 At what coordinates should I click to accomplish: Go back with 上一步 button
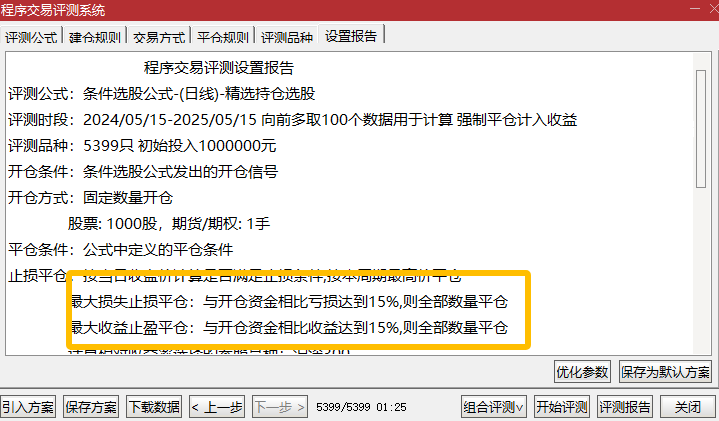tap(217, 407)
